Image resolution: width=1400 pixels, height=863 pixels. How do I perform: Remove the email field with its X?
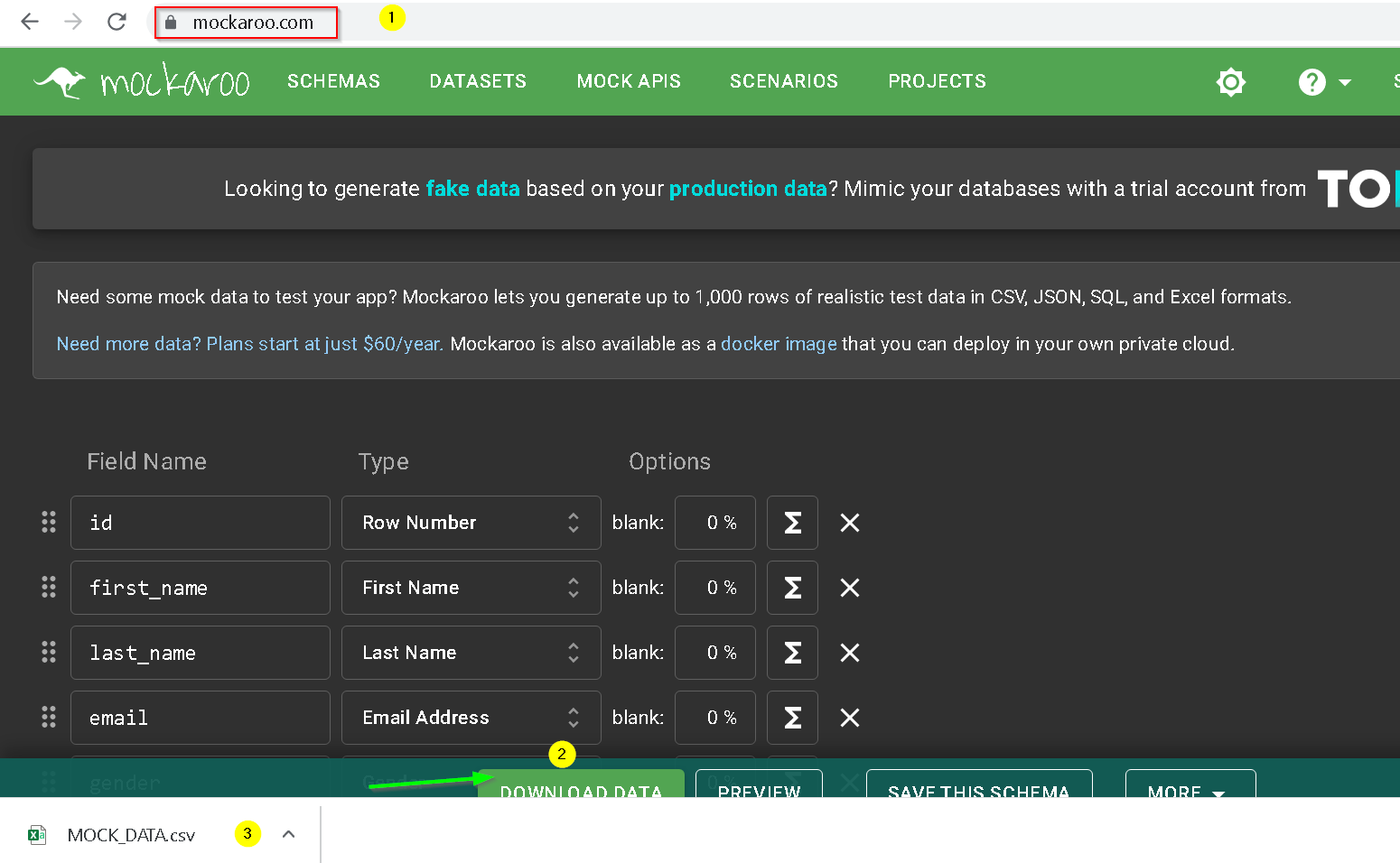click(850, 718)
